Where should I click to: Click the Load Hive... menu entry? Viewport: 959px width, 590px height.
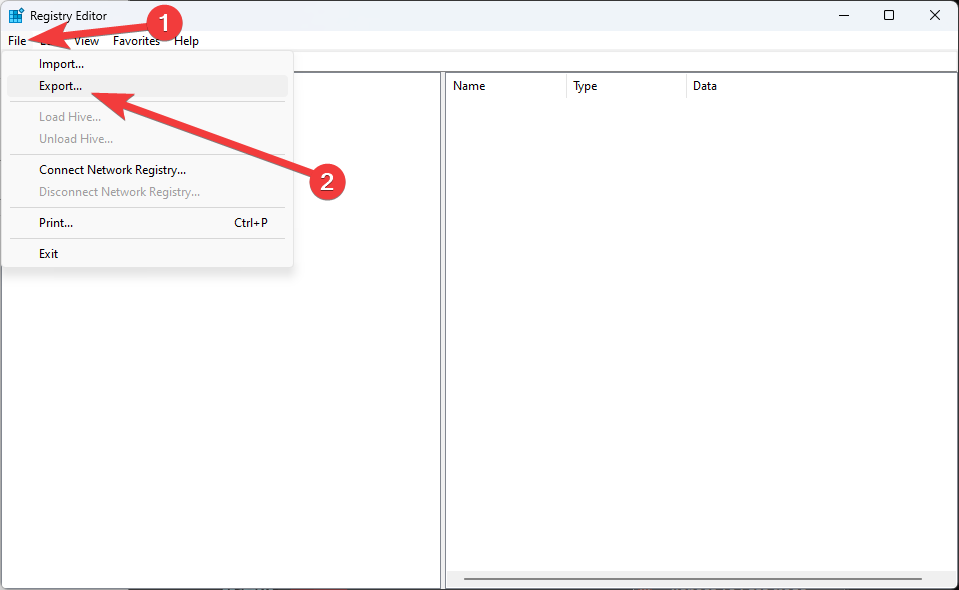click(x=69, y=117)
